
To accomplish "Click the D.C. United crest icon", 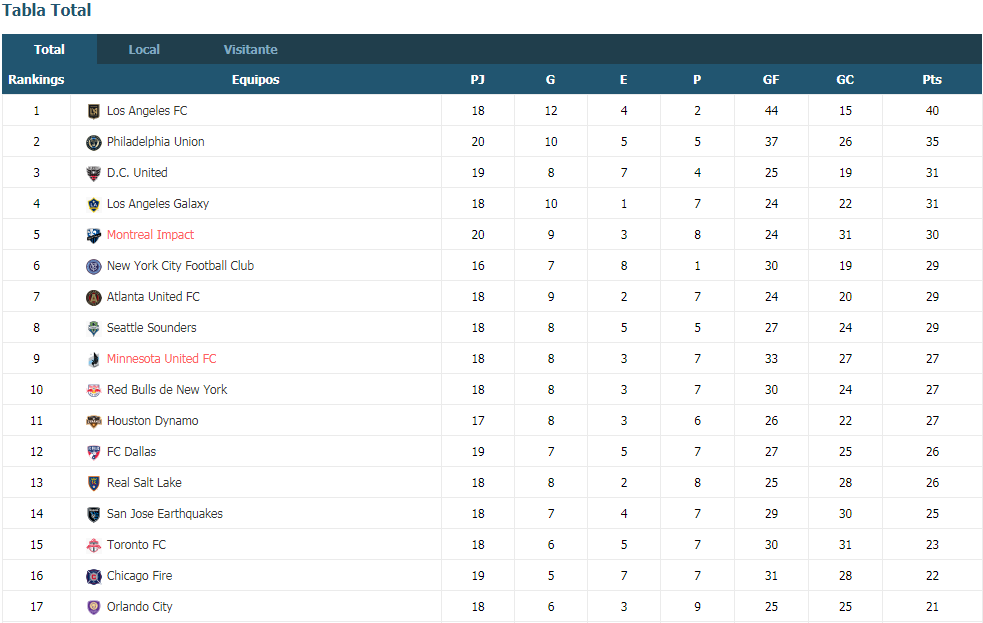I will [x=93, y=174].
